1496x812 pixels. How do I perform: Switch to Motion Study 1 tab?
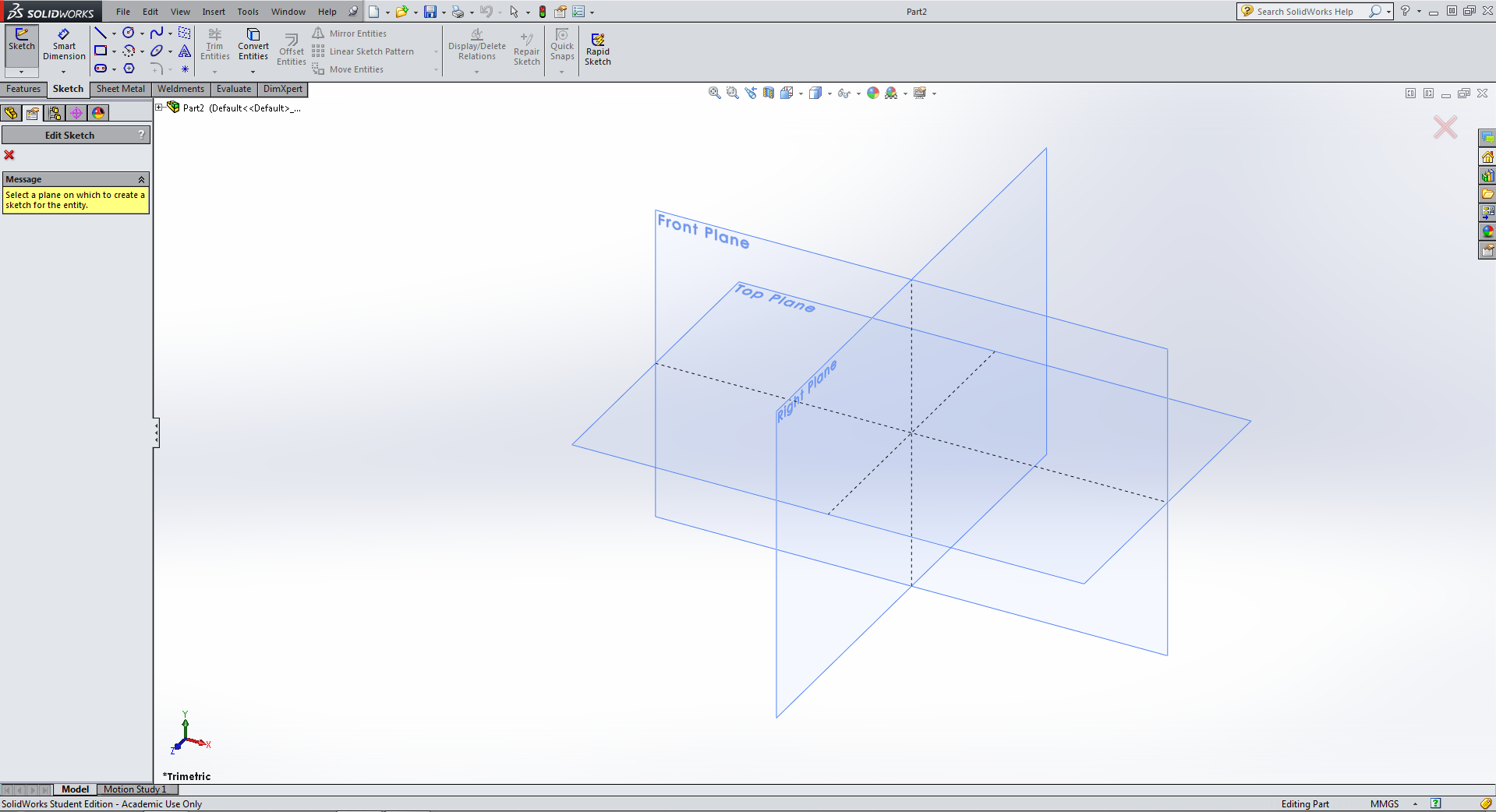(x=136, y=789)
